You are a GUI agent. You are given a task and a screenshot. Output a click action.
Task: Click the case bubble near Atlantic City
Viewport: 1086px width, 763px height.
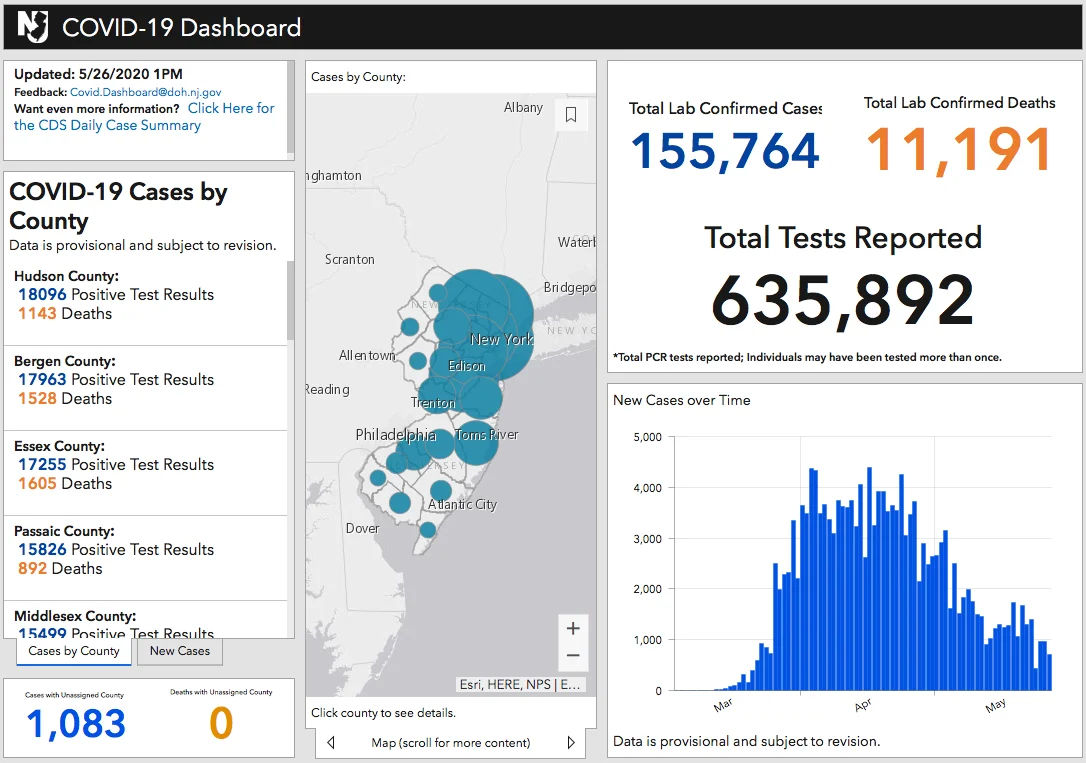tap(440, 492)
